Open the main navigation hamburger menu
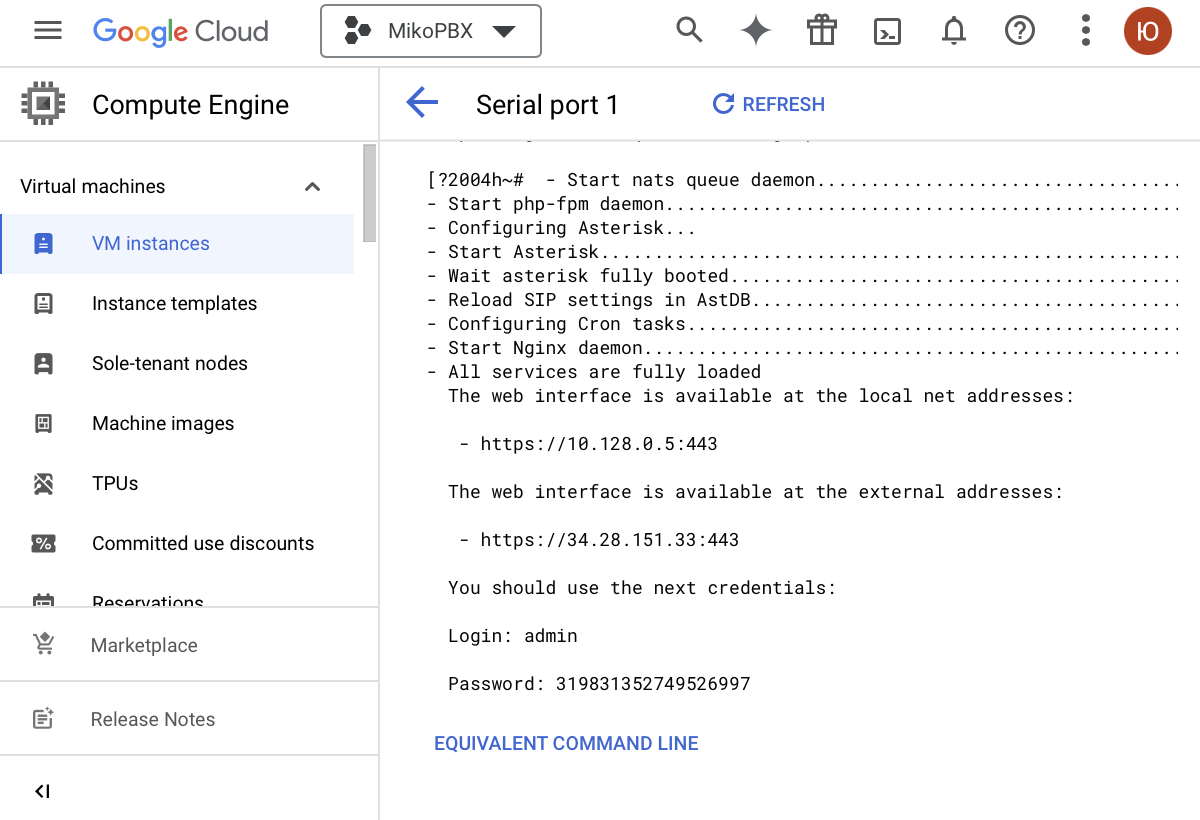 [x=48, y=31]
